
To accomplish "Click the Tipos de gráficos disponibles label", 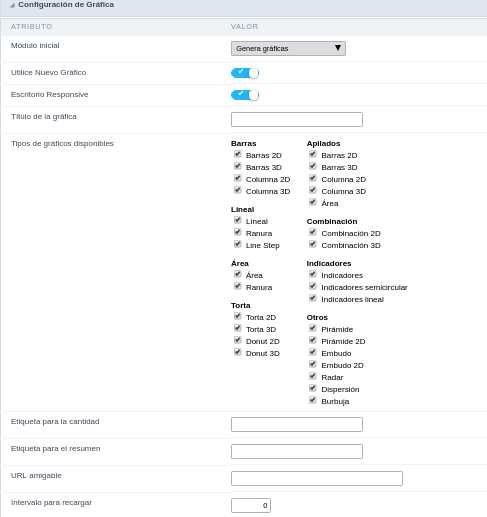I will [62, 144].
